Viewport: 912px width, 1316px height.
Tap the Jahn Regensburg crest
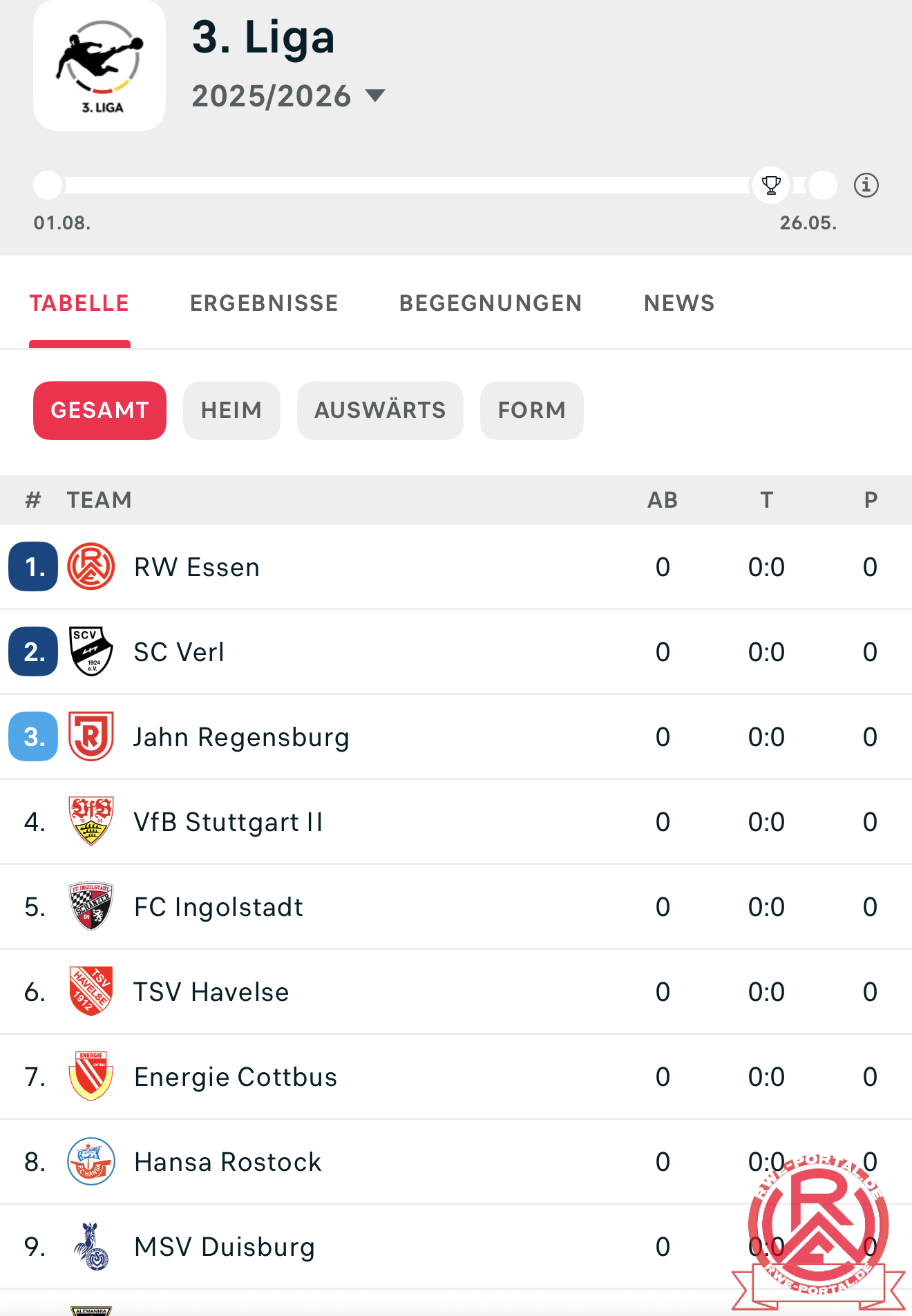tap(91, 736)
